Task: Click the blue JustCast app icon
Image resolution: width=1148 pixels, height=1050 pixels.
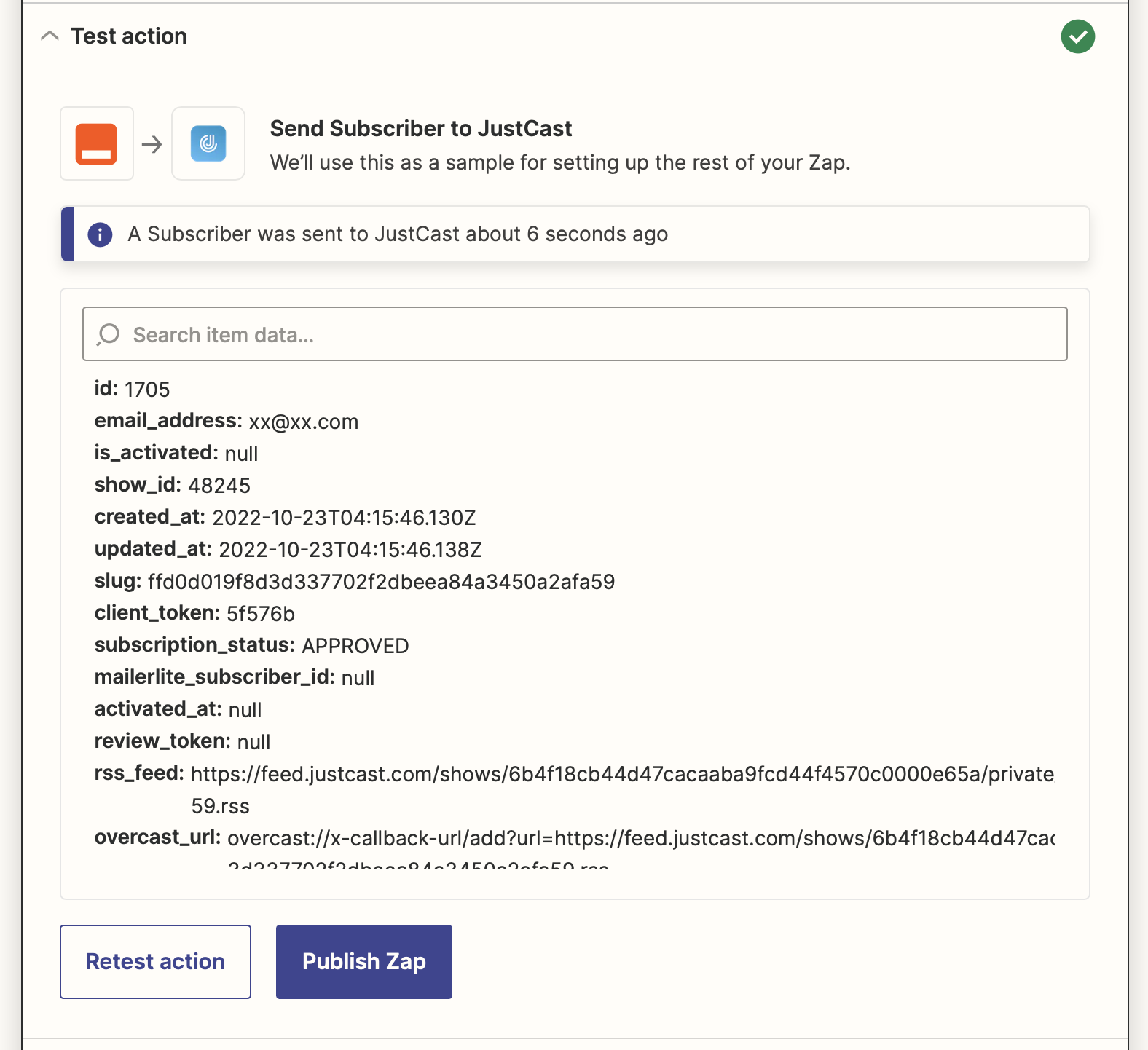Action: point(208,143)
